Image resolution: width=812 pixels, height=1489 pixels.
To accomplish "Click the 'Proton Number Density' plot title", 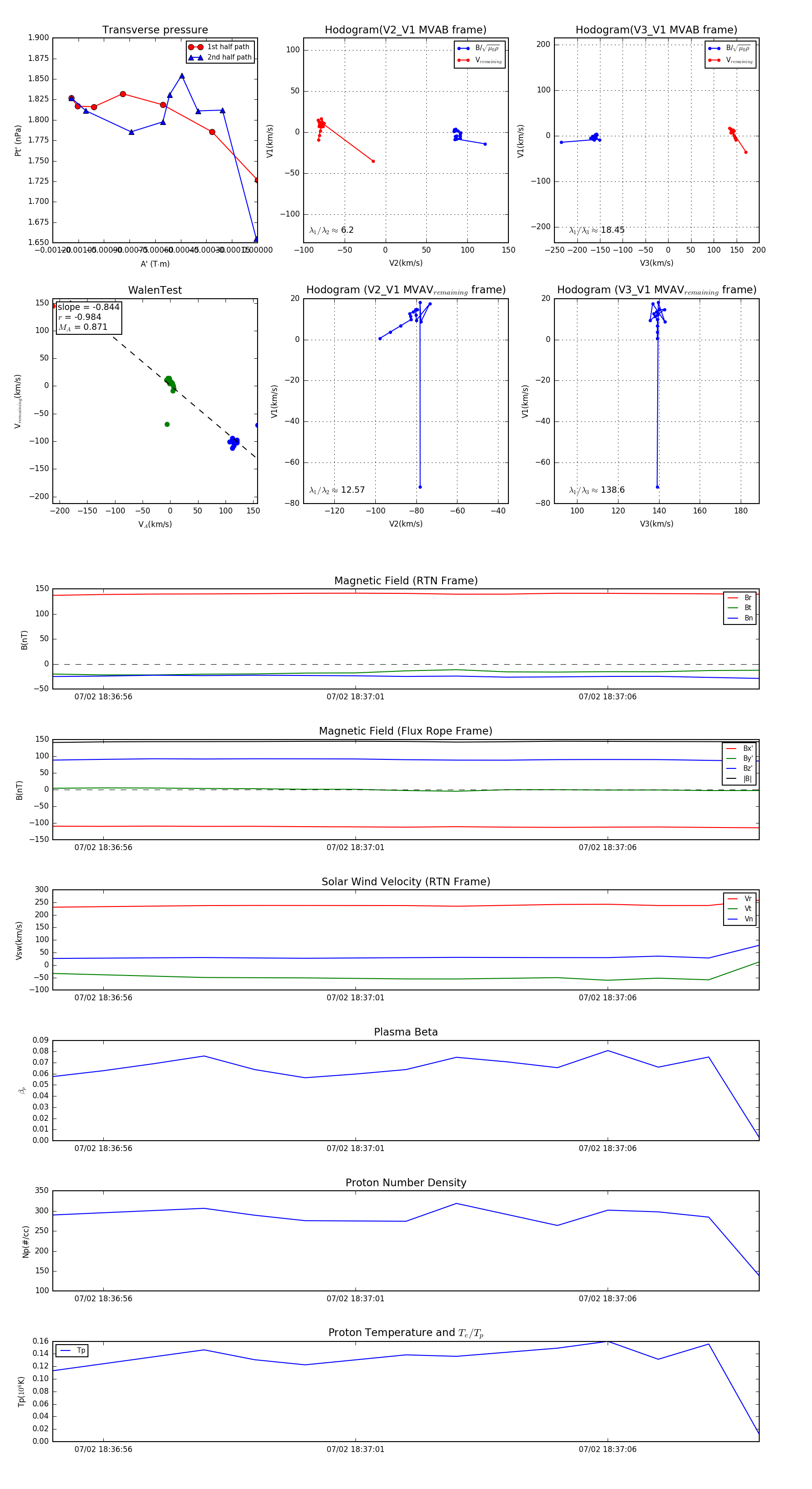I will click(x=406, y=1183).
